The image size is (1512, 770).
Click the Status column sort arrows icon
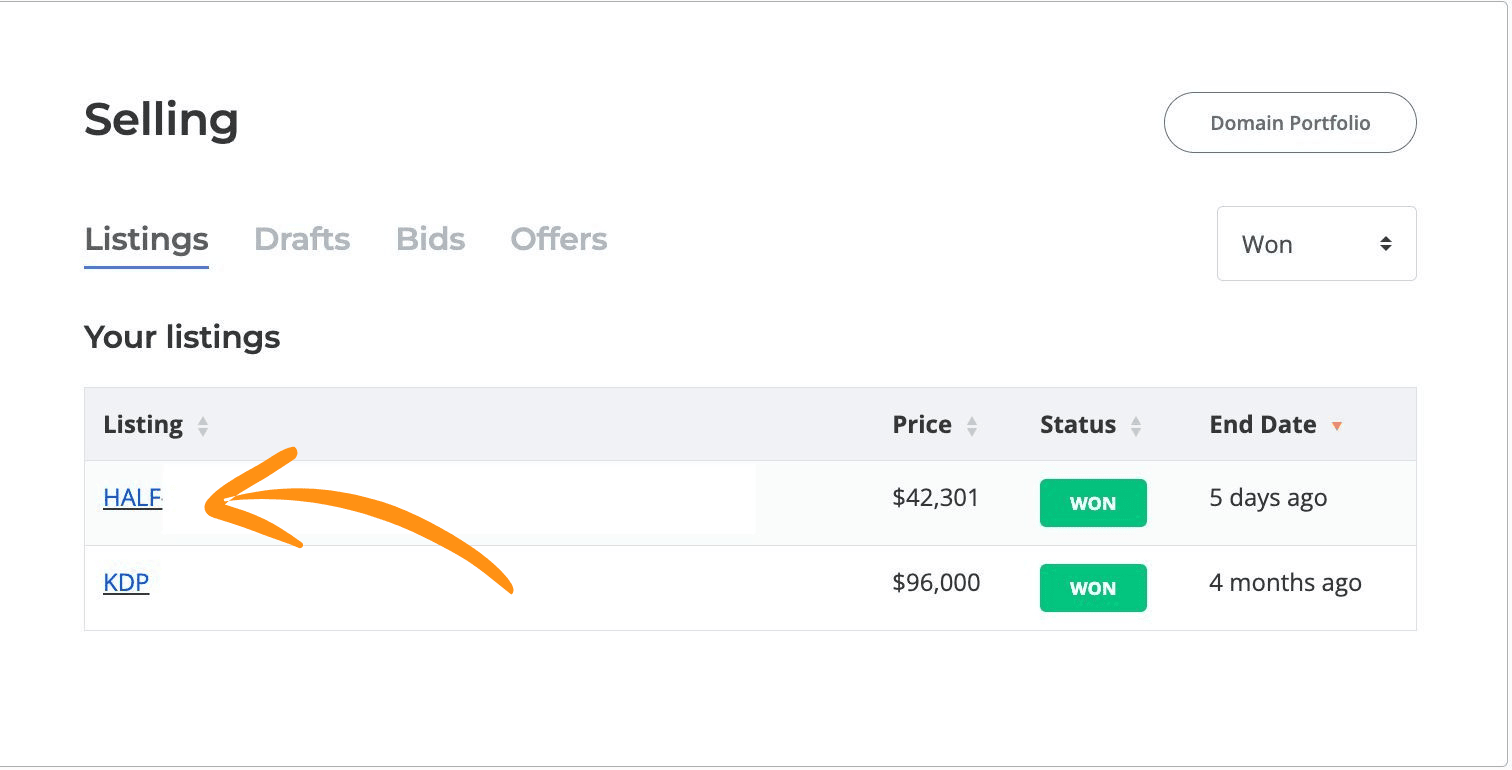tap(1135, 427)
